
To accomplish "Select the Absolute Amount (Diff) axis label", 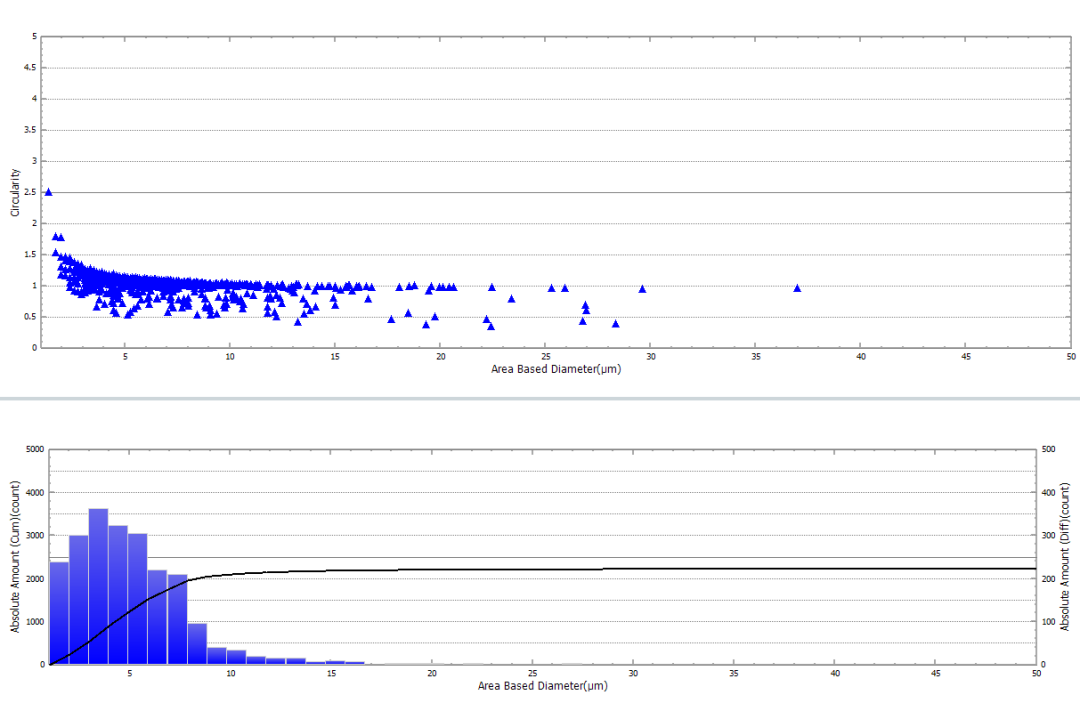I will tap(1066, 556).
